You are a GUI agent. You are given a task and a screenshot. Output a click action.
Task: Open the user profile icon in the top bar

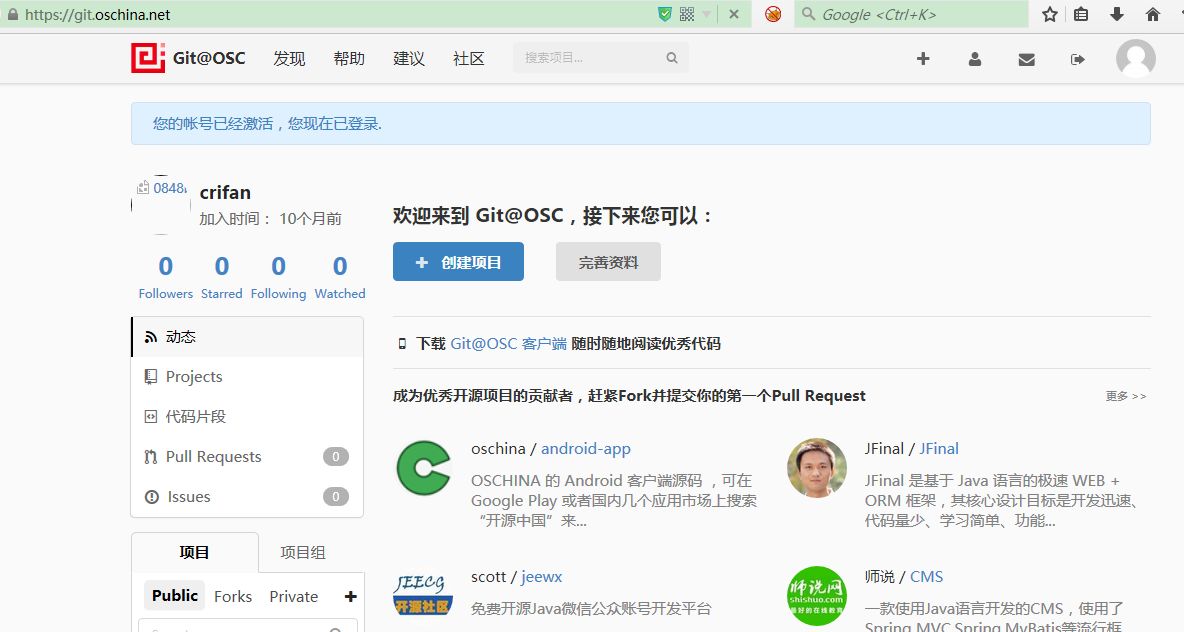click(975, 59)
